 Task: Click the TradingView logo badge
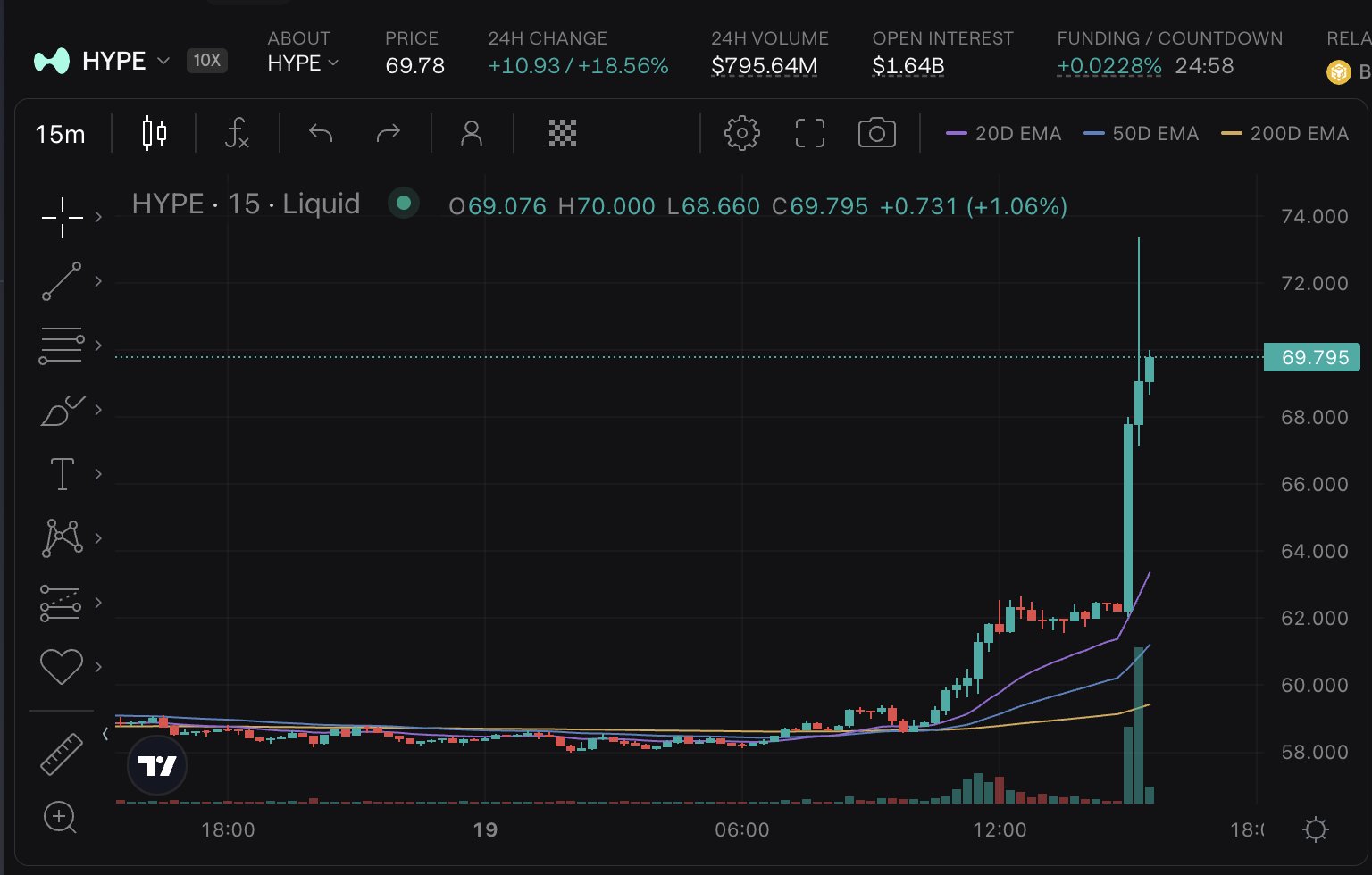(157, 765)
